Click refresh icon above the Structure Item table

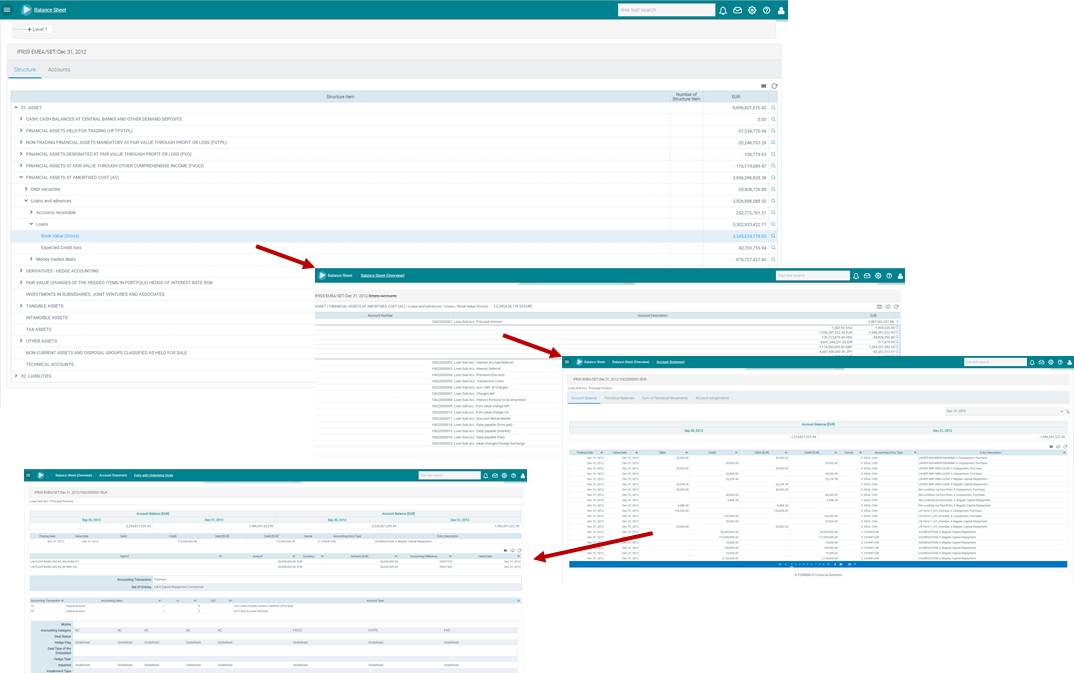775,86
